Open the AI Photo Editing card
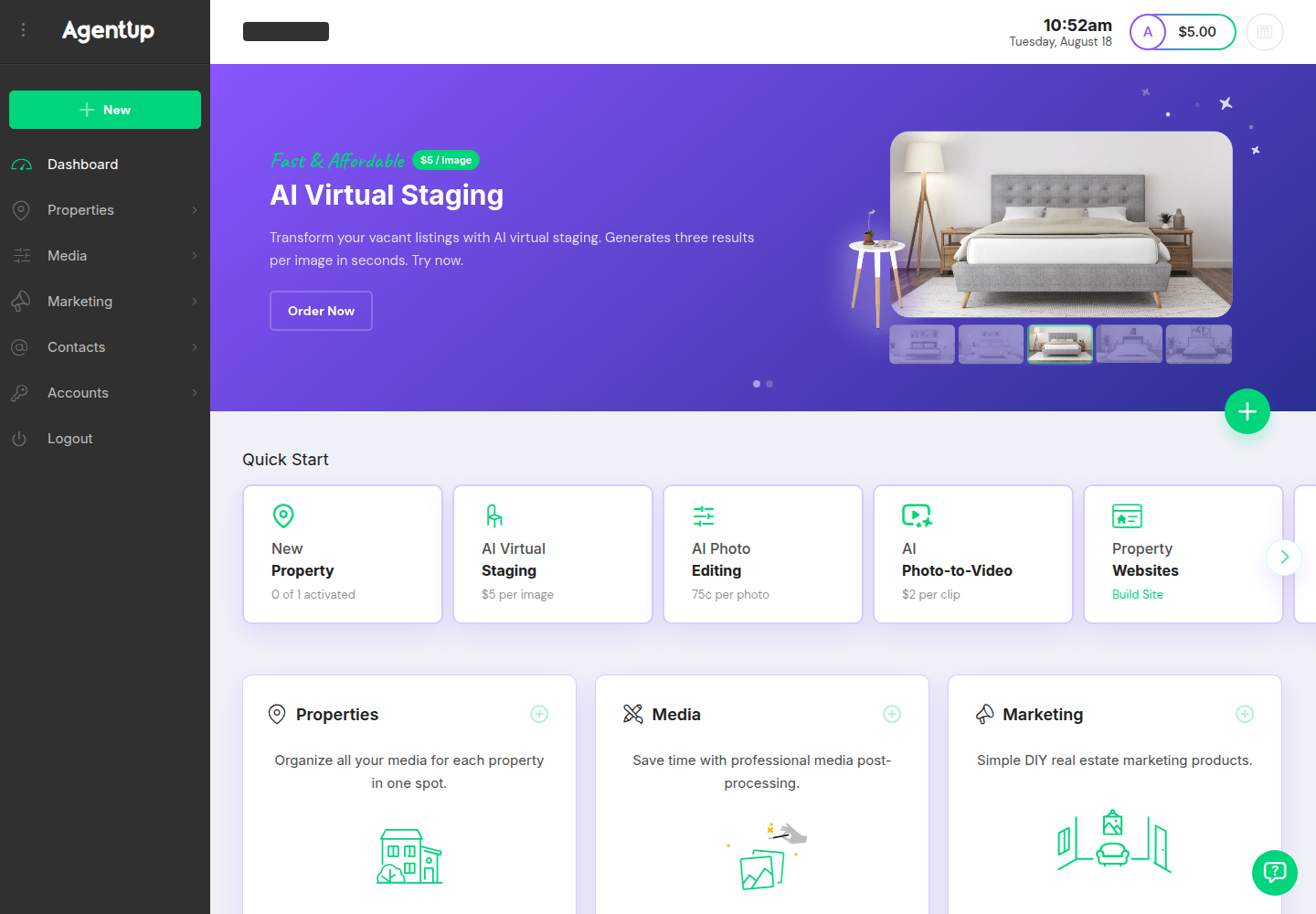 [763, 554]
